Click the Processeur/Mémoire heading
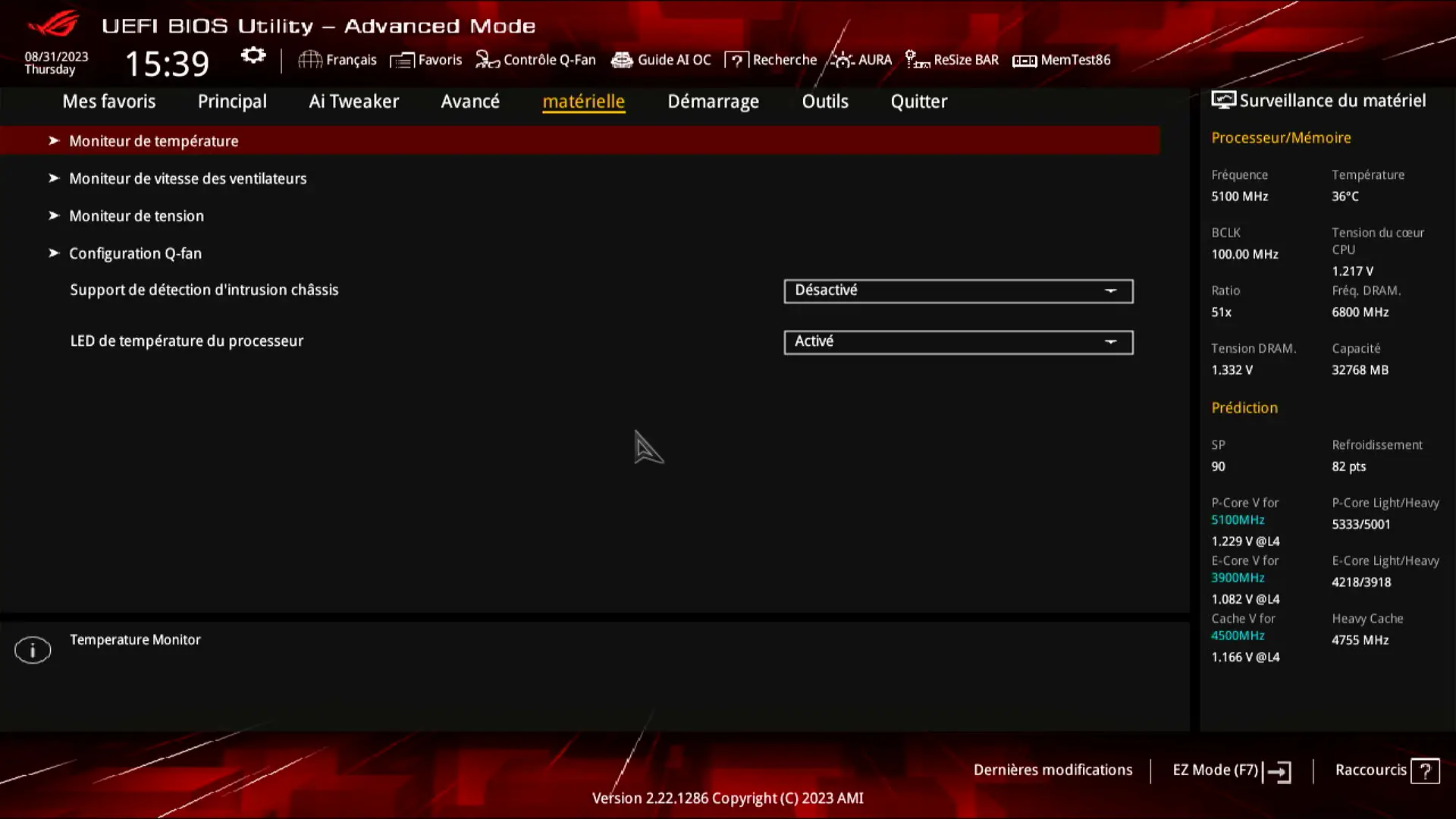Screen dimensions: 1456x819 (1280, 138)
